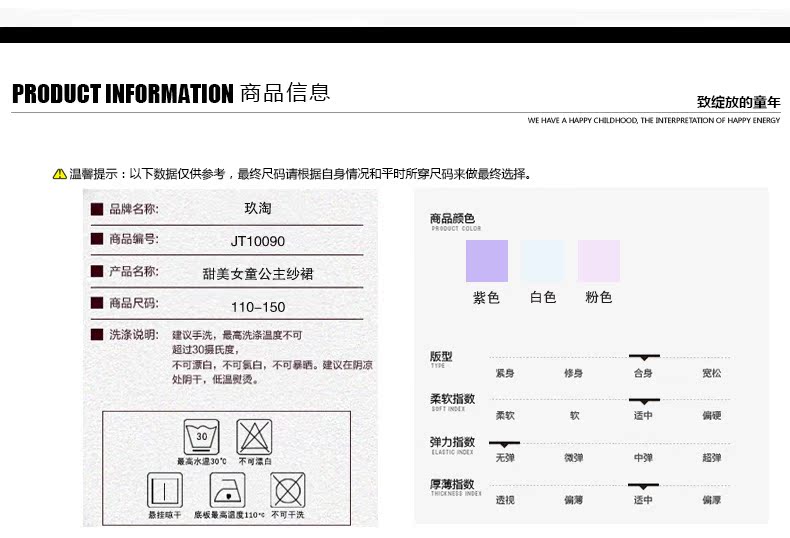Click the dark square bullet beside 洗涤说明

(x=97, y=334)
